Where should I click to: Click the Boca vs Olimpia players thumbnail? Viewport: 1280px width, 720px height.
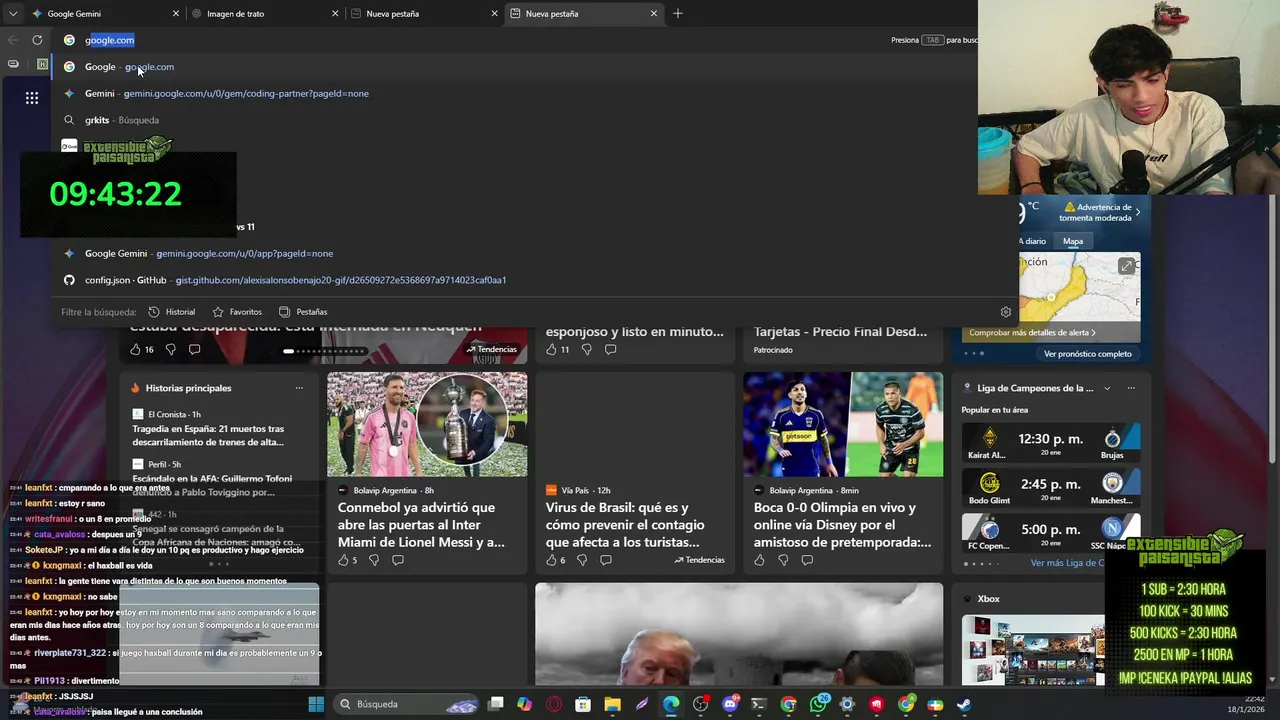843,424
